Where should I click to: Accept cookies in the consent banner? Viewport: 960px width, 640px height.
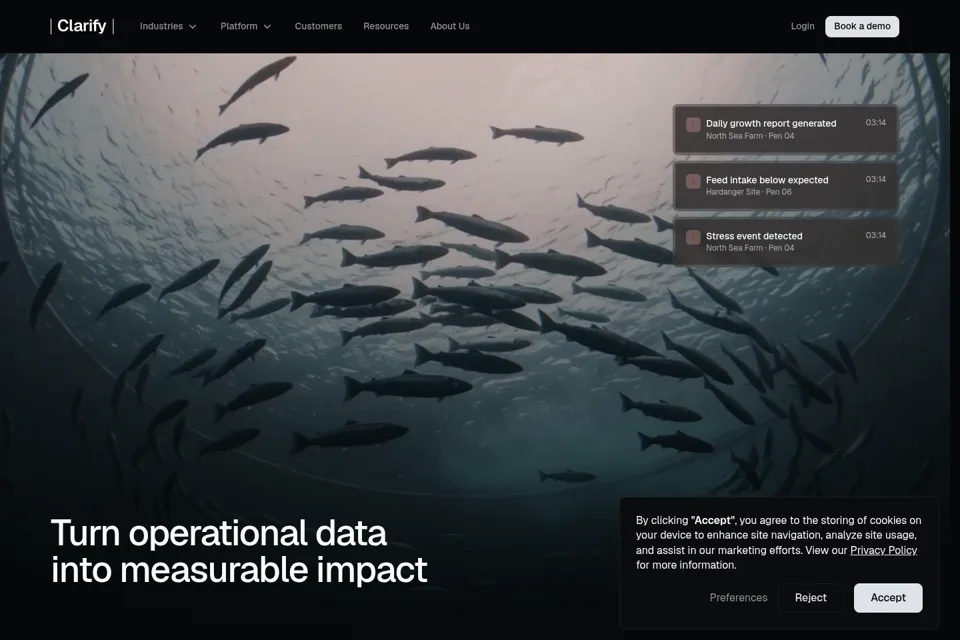point(888,598)
